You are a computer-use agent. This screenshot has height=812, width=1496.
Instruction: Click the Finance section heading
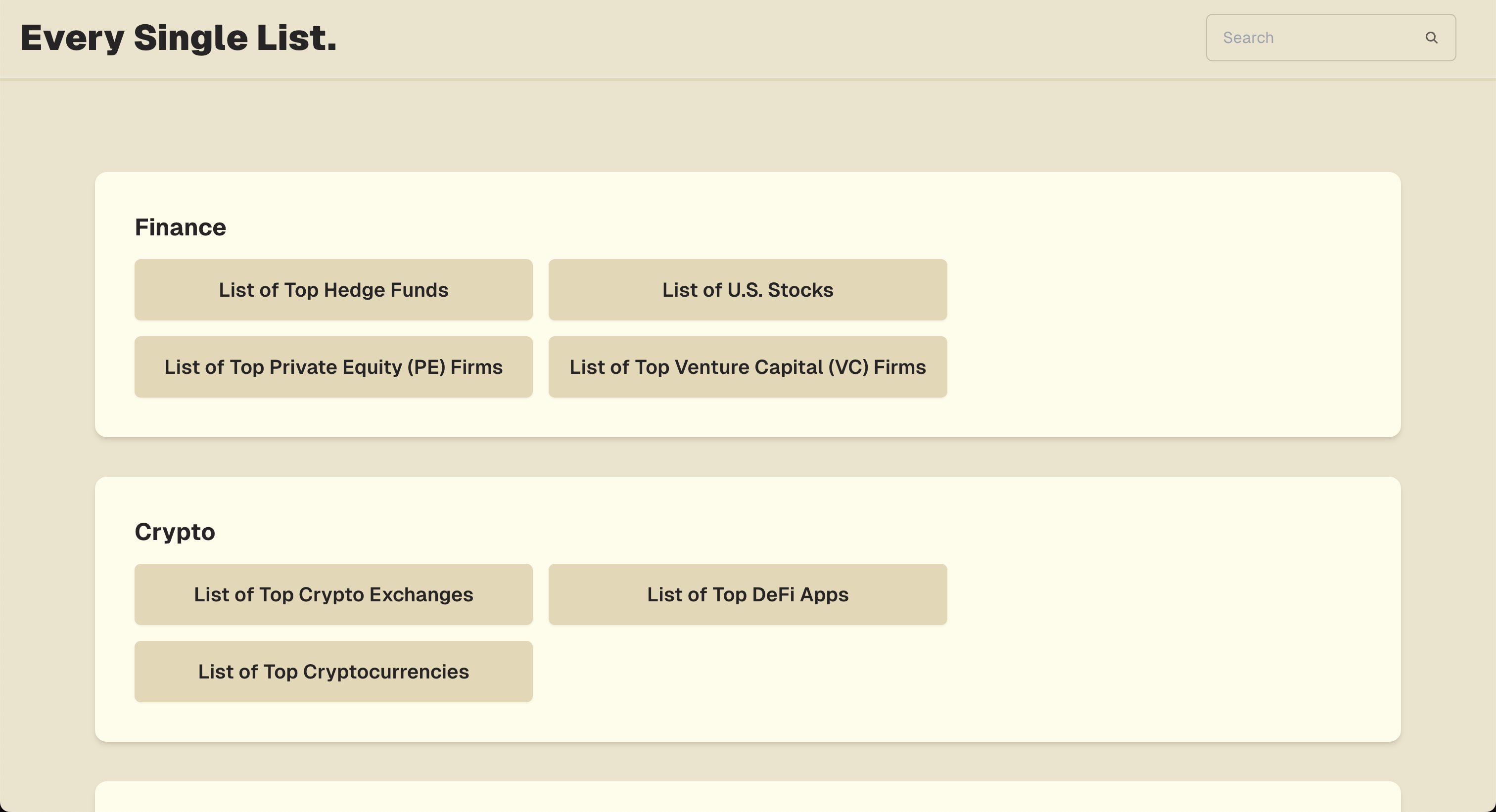180,227
